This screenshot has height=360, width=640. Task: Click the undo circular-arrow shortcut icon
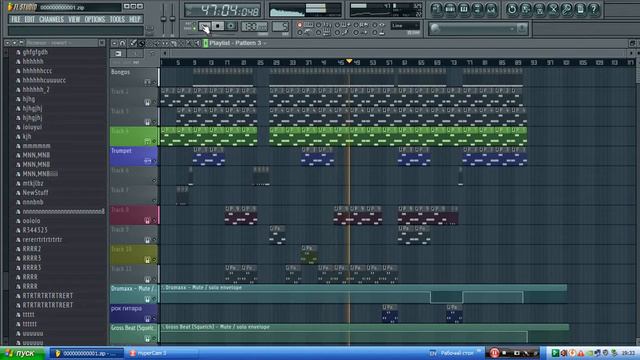511,9
